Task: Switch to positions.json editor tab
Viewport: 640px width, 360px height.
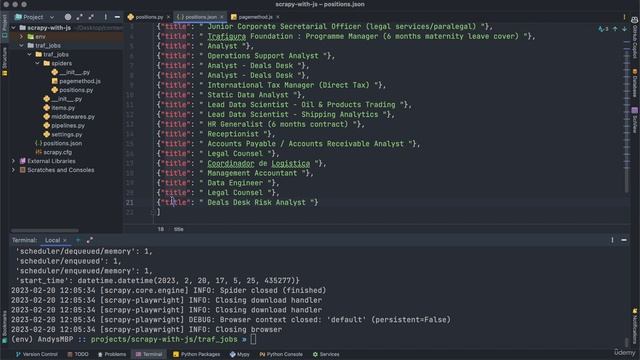Action: [198, 17]
